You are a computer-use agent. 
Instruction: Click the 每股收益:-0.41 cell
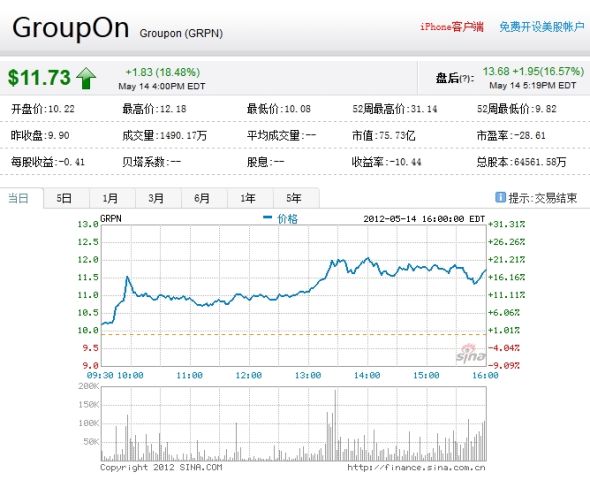pyautogui.click(x=48, y=162)
